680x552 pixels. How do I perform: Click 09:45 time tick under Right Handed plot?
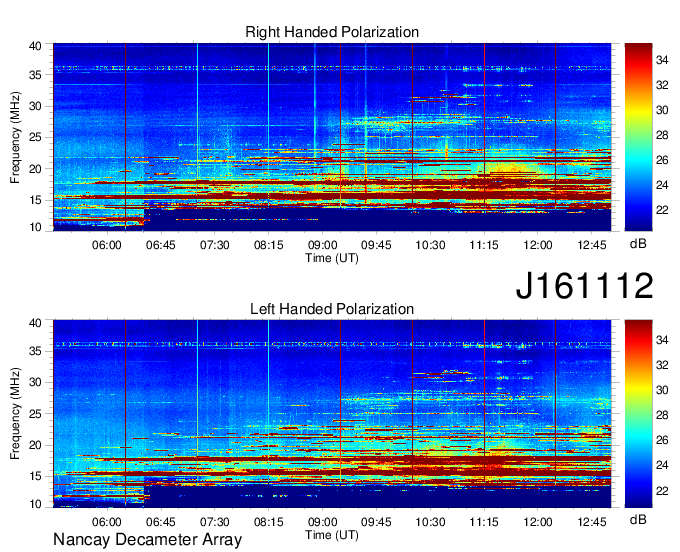point(376,245)
